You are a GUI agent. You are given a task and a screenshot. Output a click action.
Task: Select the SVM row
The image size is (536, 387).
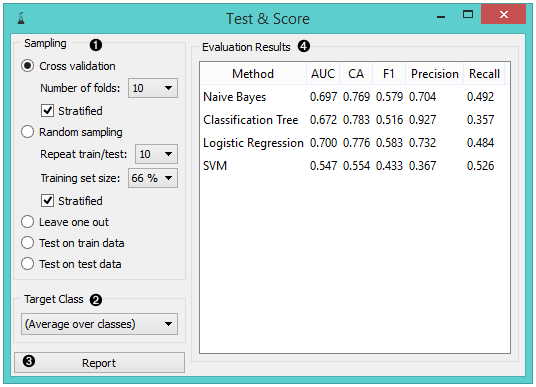pos(355,166)
